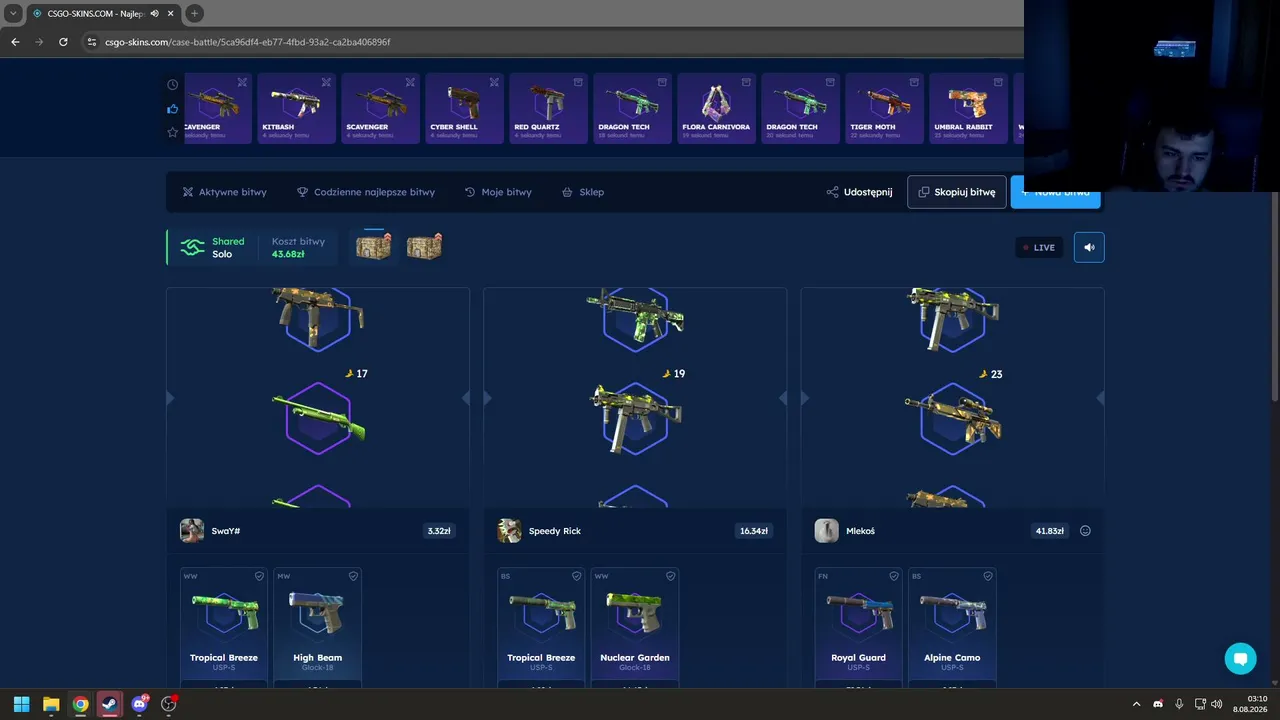Click the battle icon on Cyber Shell card
The height and width of the screenshot is (720, 1280).
[494, 82]
